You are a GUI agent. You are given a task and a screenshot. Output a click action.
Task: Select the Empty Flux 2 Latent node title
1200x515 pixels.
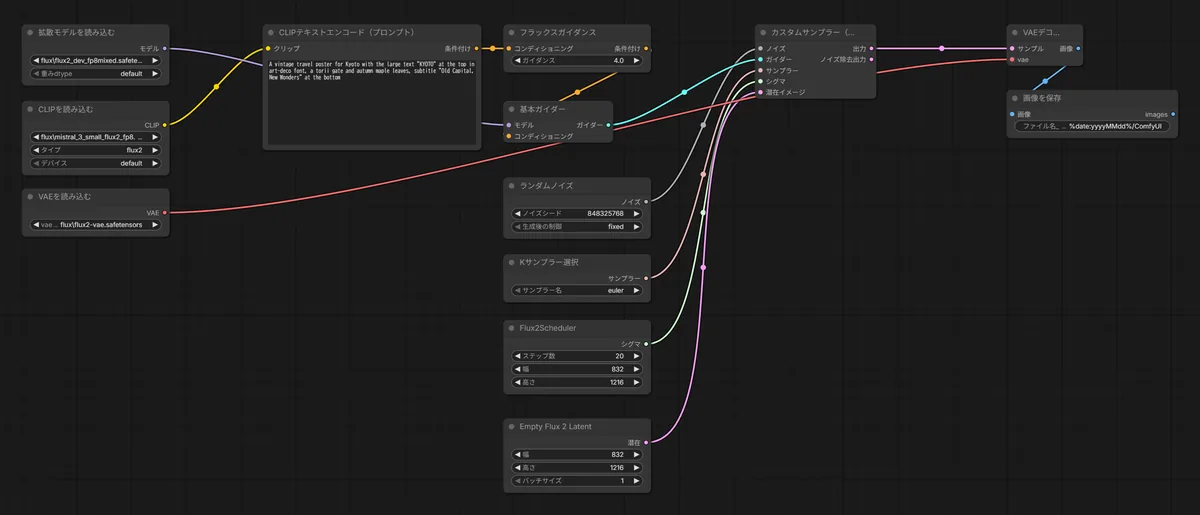pyautogui.click(x=555, y=426)
